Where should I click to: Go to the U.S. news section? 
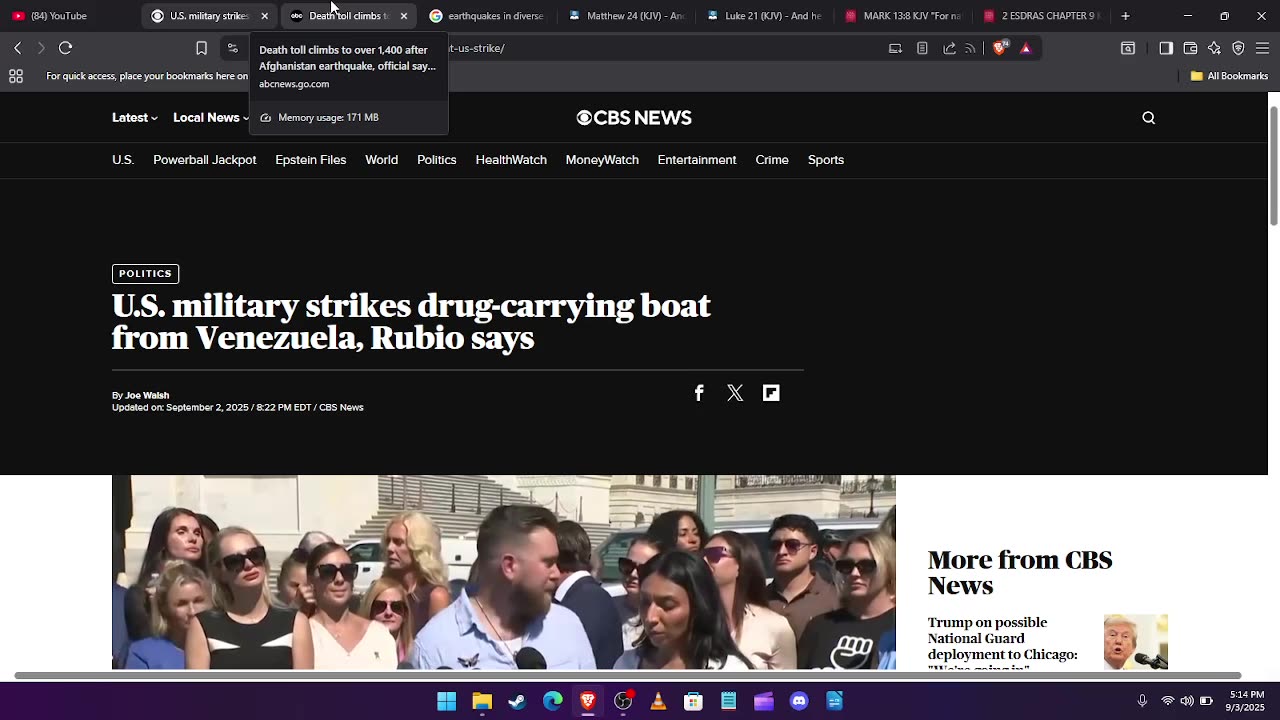[123, 160]
